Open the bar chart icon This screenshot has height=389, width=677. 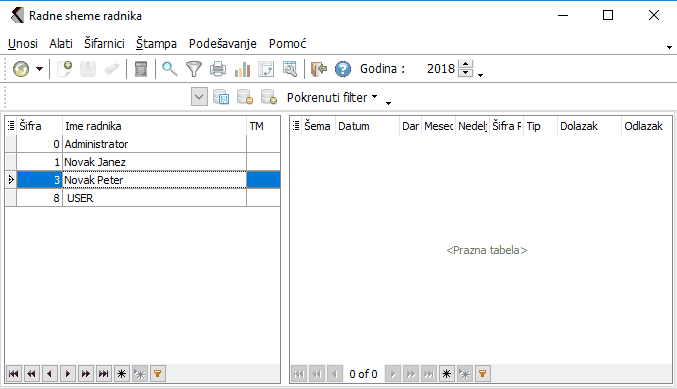[242, 69]
